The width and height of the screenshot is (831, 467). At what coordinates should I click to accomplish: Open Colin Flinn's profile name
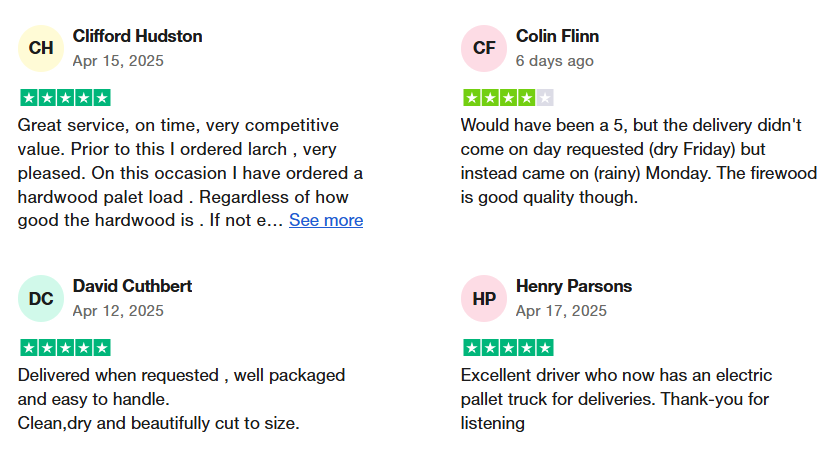[x=557, y=36]
